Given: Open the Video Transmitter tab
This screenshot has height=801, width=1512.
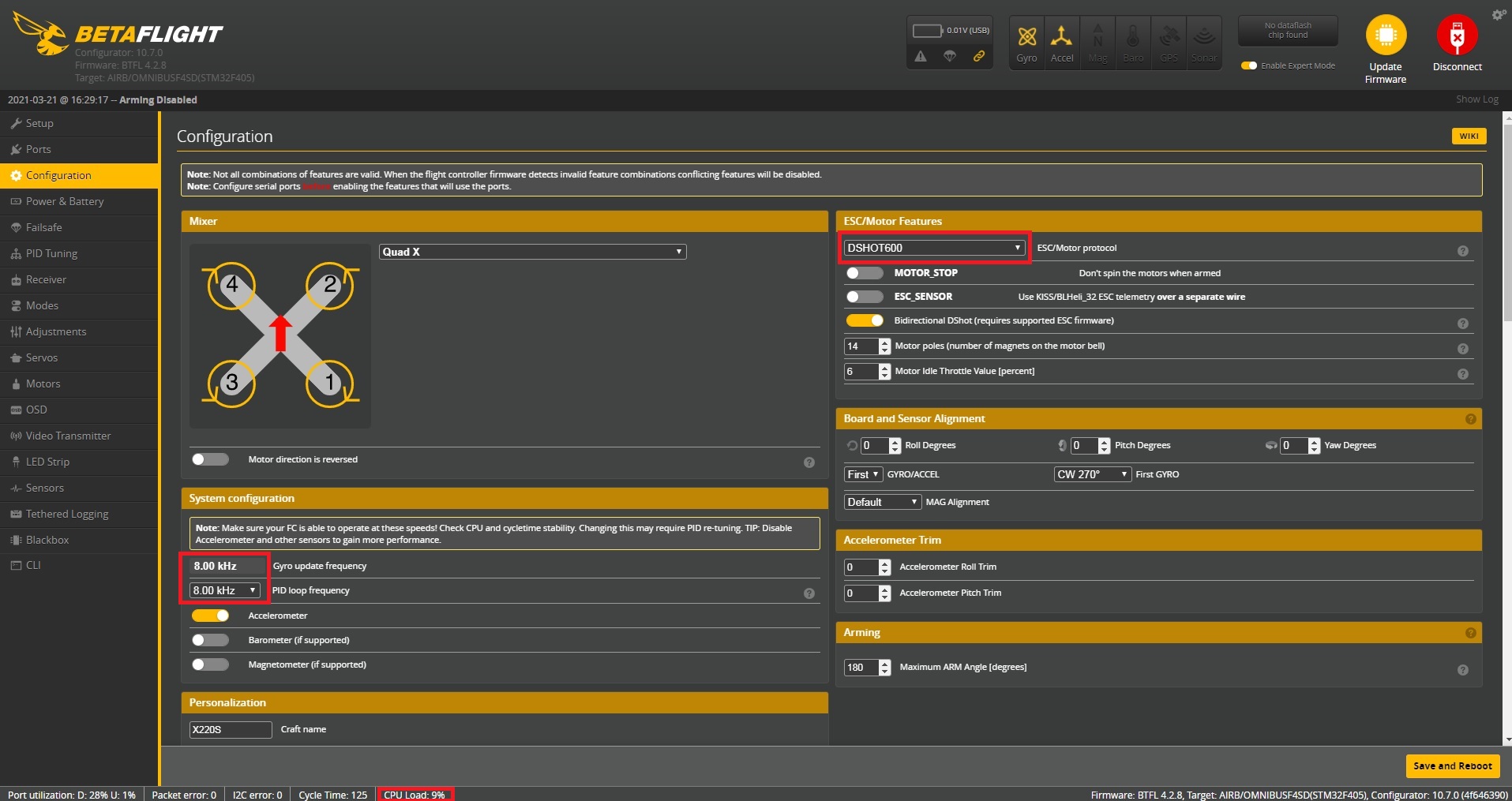Looking at the screenshot, I should (x=79, y=436).
